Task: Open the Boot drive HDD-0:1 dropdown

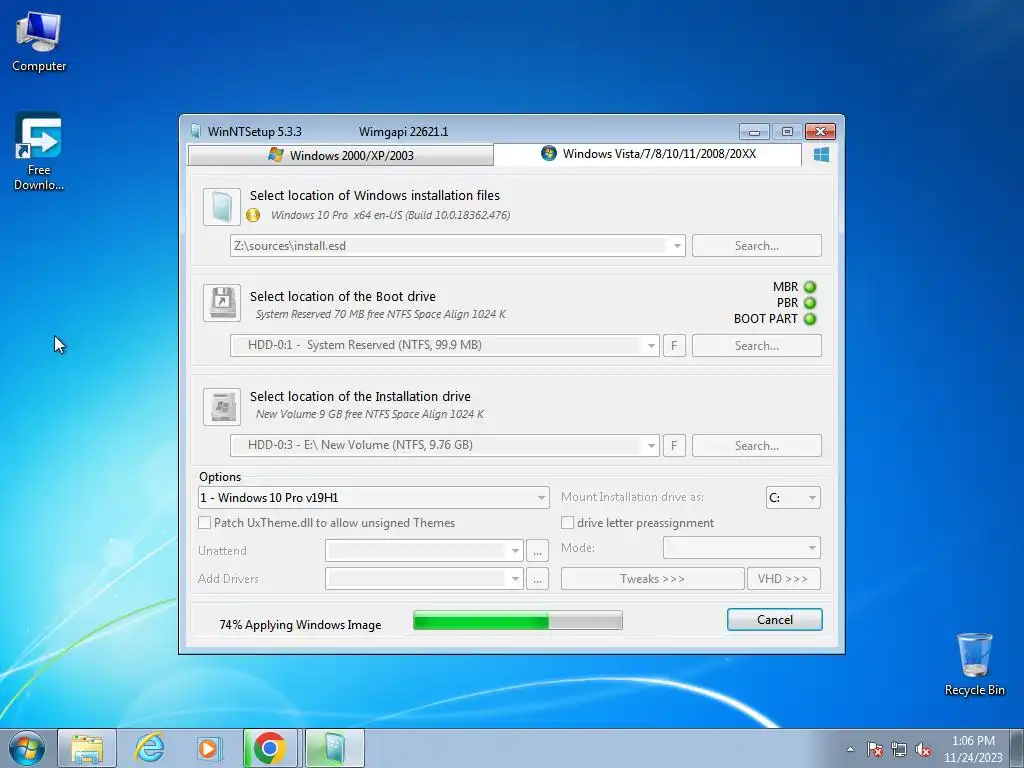Action: [x=651, y=345]
